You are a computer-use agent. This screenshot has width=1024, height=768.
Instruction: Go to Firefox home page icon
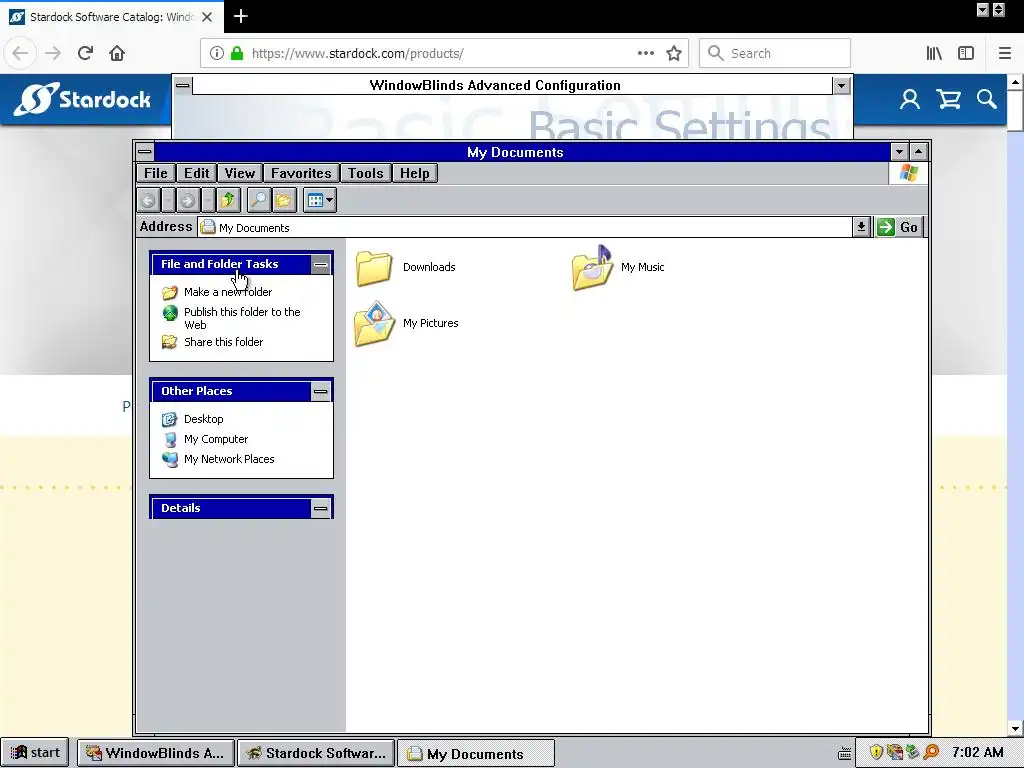pyautogui.click(x=117, y=53)
